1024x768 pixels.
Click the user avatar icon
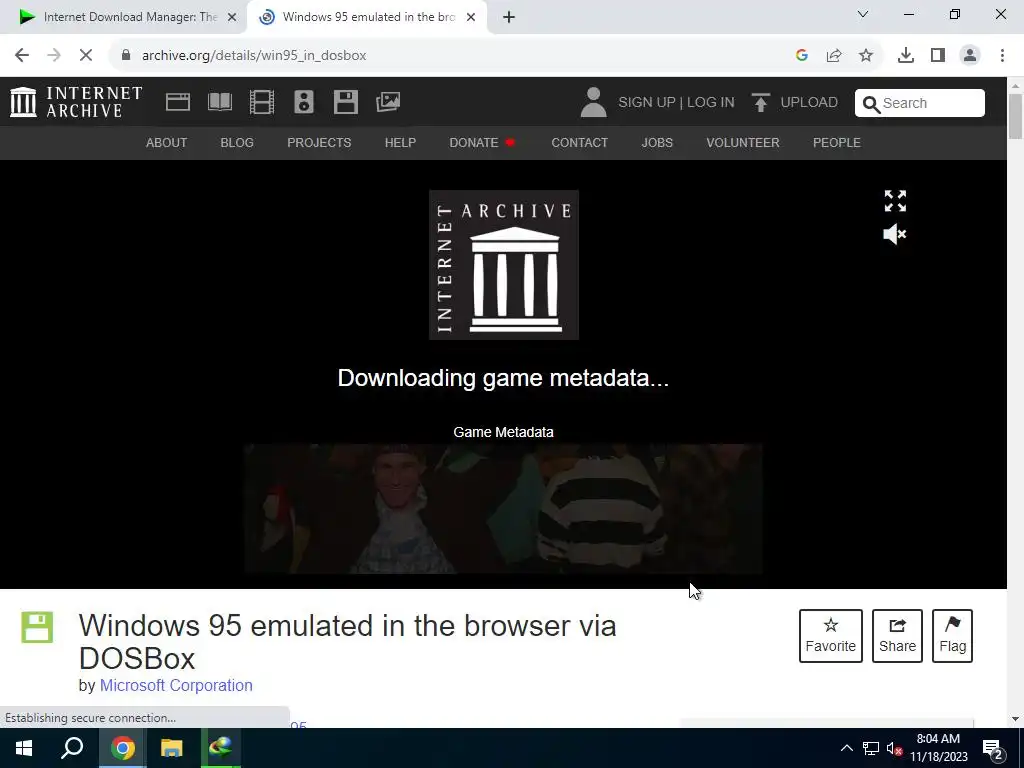coord(594,103)
